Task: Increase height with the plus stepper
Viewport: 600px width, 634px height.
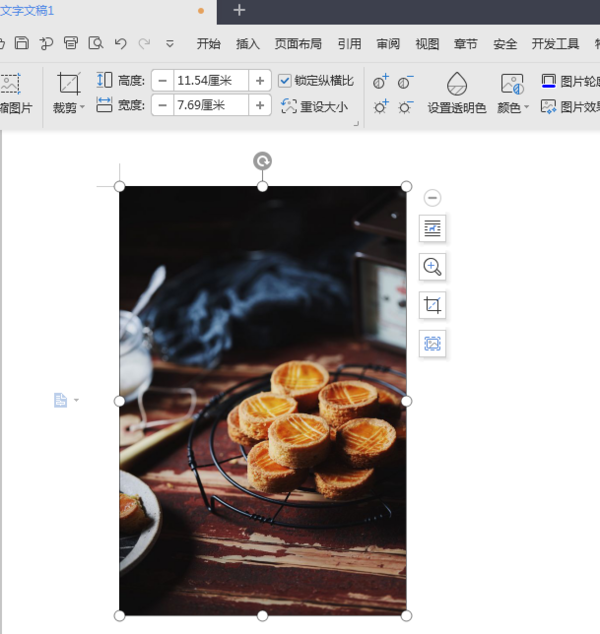Action: [x=260, y=80]
